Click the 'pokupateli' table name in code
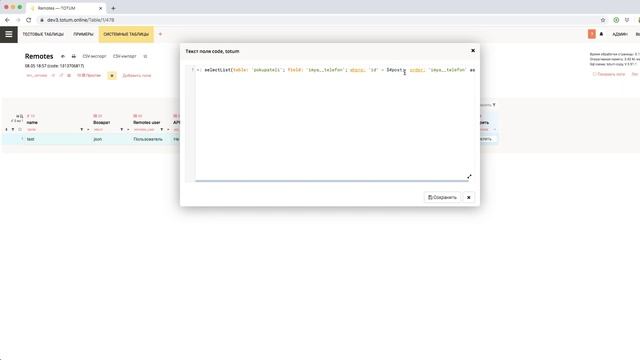 [x=267, y=70]
